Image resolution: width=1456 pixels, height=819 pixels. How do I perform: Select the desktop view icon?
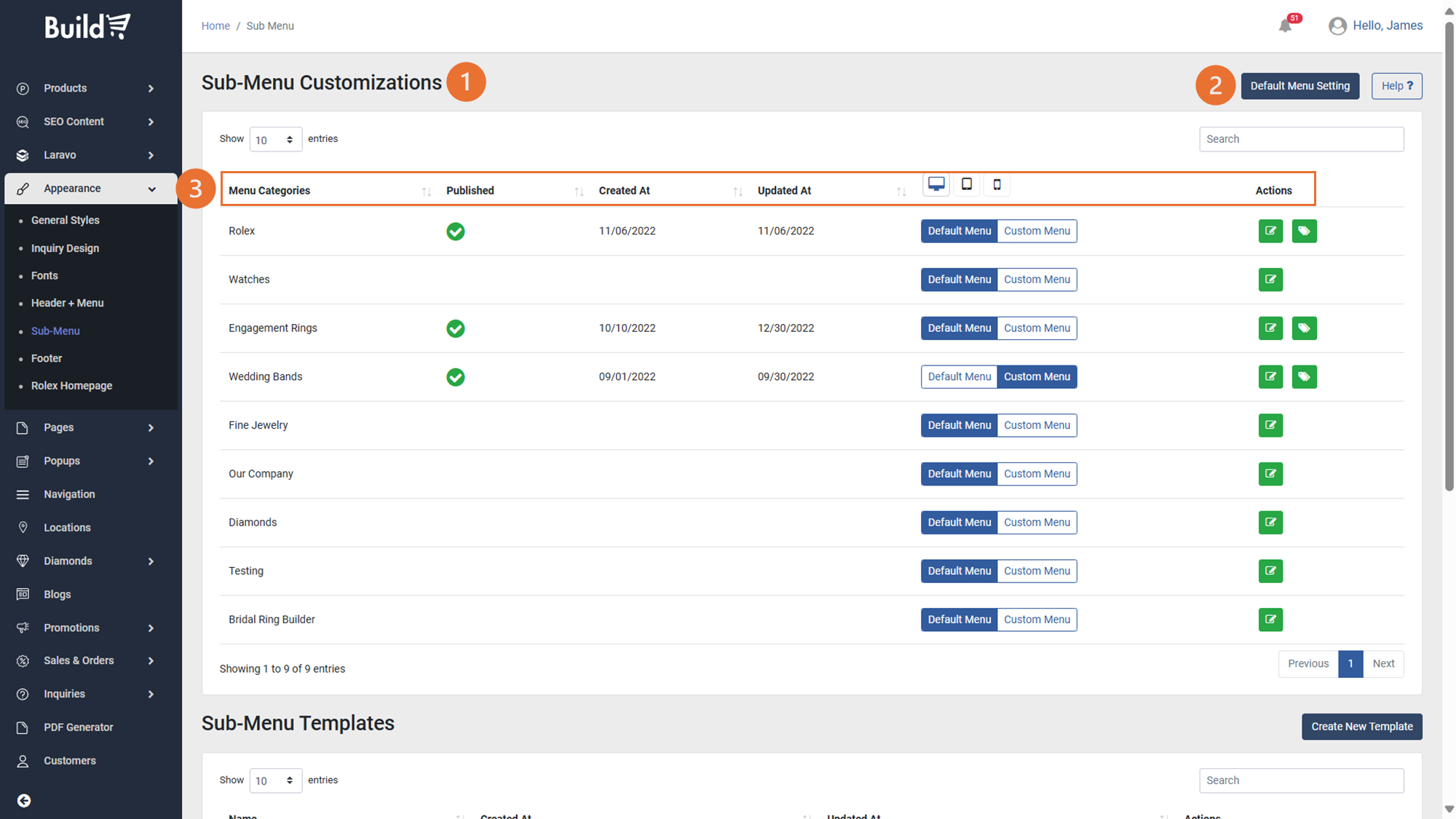(936, 184)
